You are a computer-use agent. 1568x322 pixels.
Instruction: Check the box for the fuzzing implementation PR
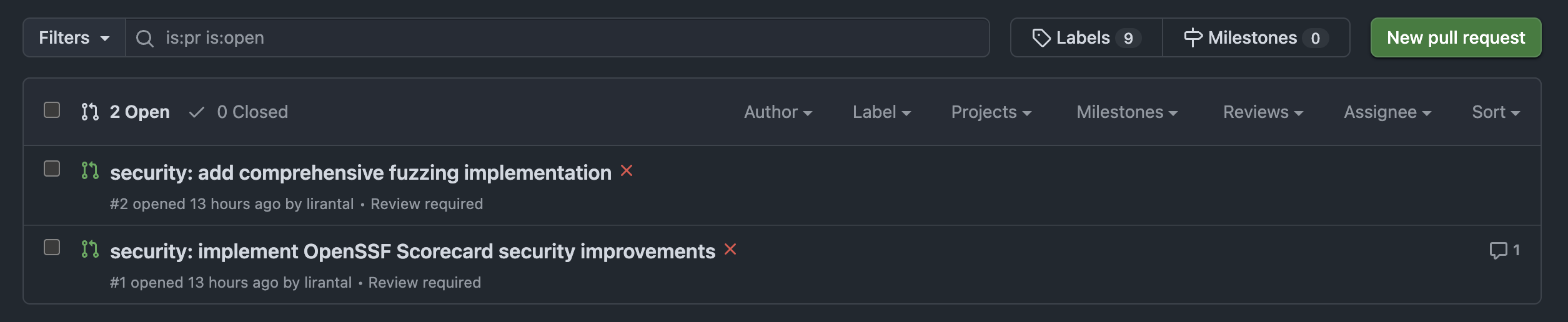[x=52, y=169]
